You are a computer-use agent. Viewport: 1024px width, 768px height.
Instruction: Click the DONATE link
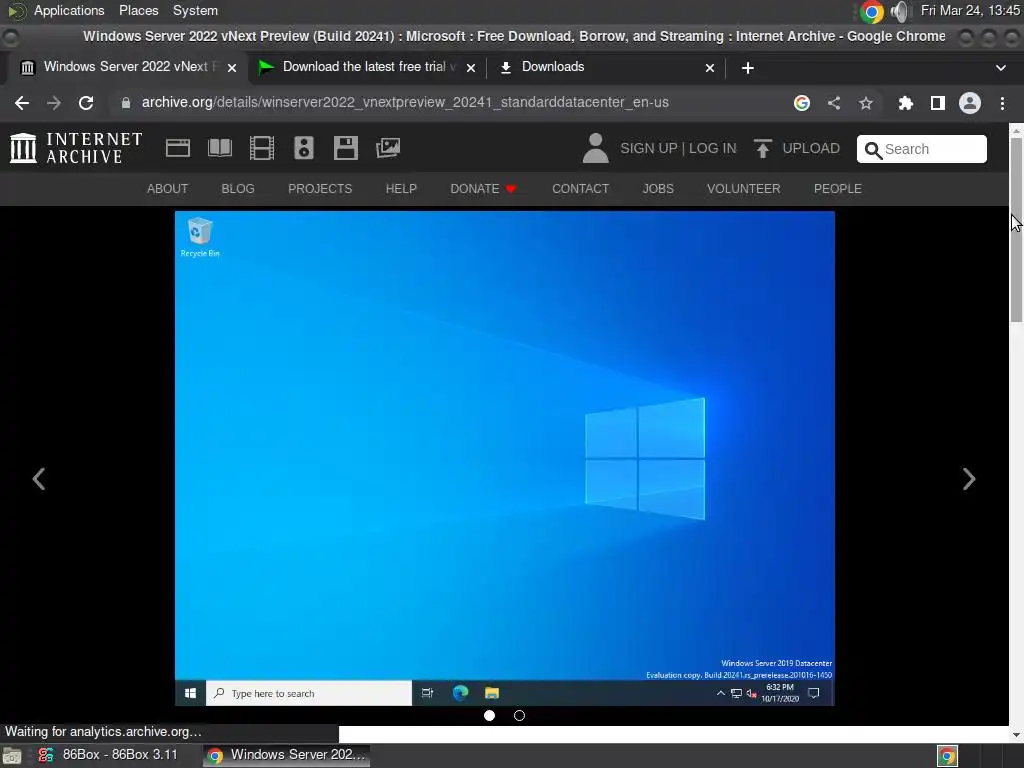click(483, 189)
